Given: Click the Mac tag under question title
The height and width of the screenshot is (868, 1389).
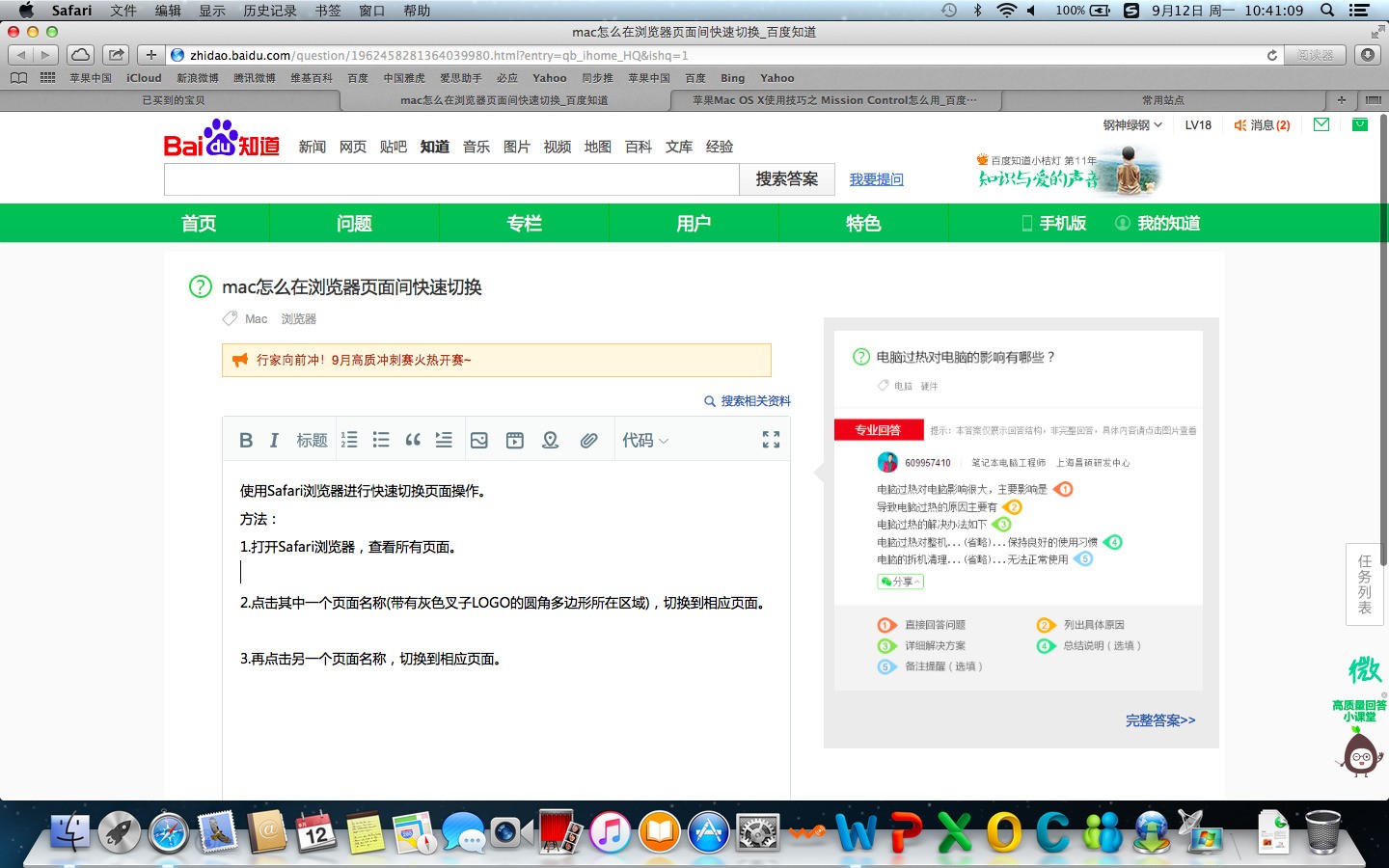Looking at the screenshot, I should pos(257,318).
